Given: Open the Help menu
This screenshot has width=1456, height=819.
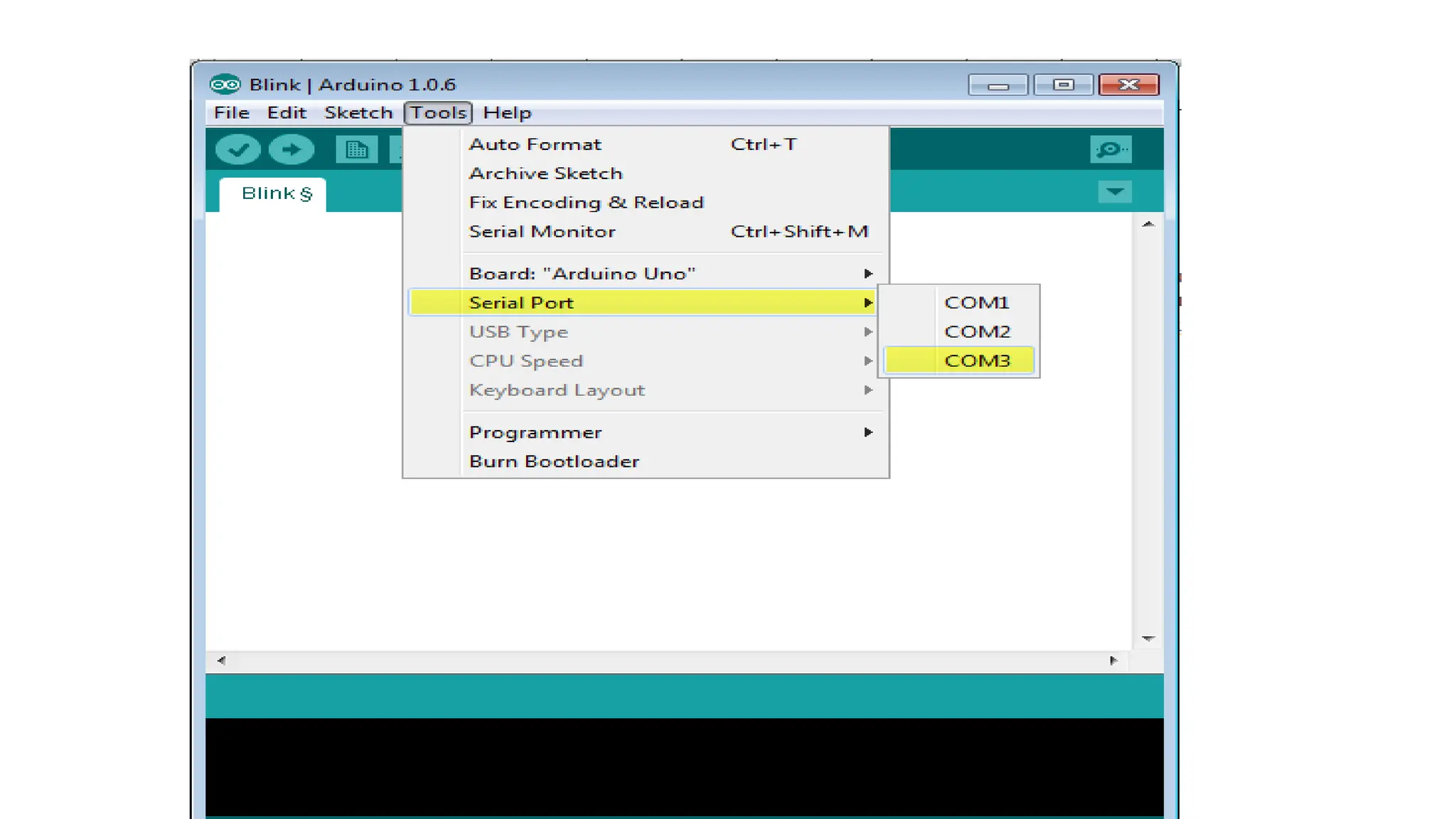Looking at the screenshot, I should click(x=507, y=113).
